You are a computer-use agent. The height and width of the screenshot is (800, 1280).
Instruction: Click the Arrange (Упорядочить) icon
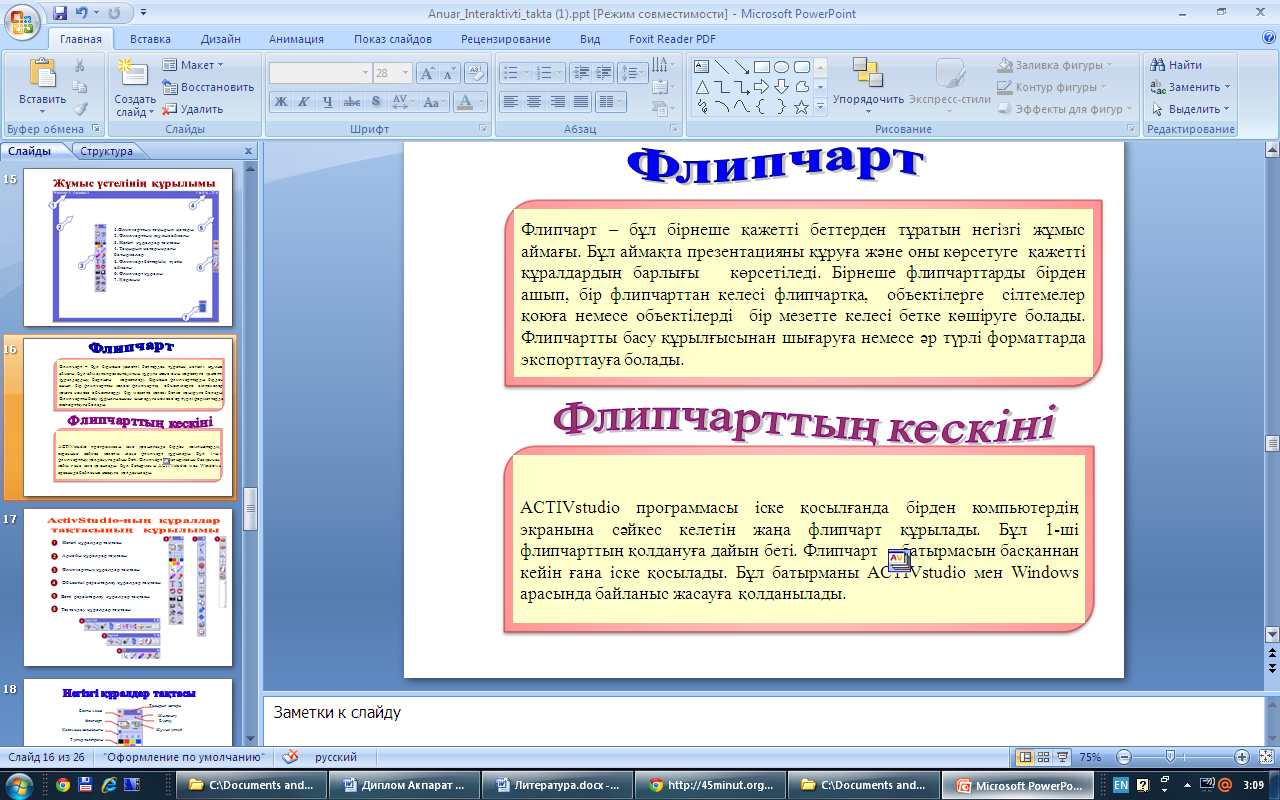(x=867, y=74)
